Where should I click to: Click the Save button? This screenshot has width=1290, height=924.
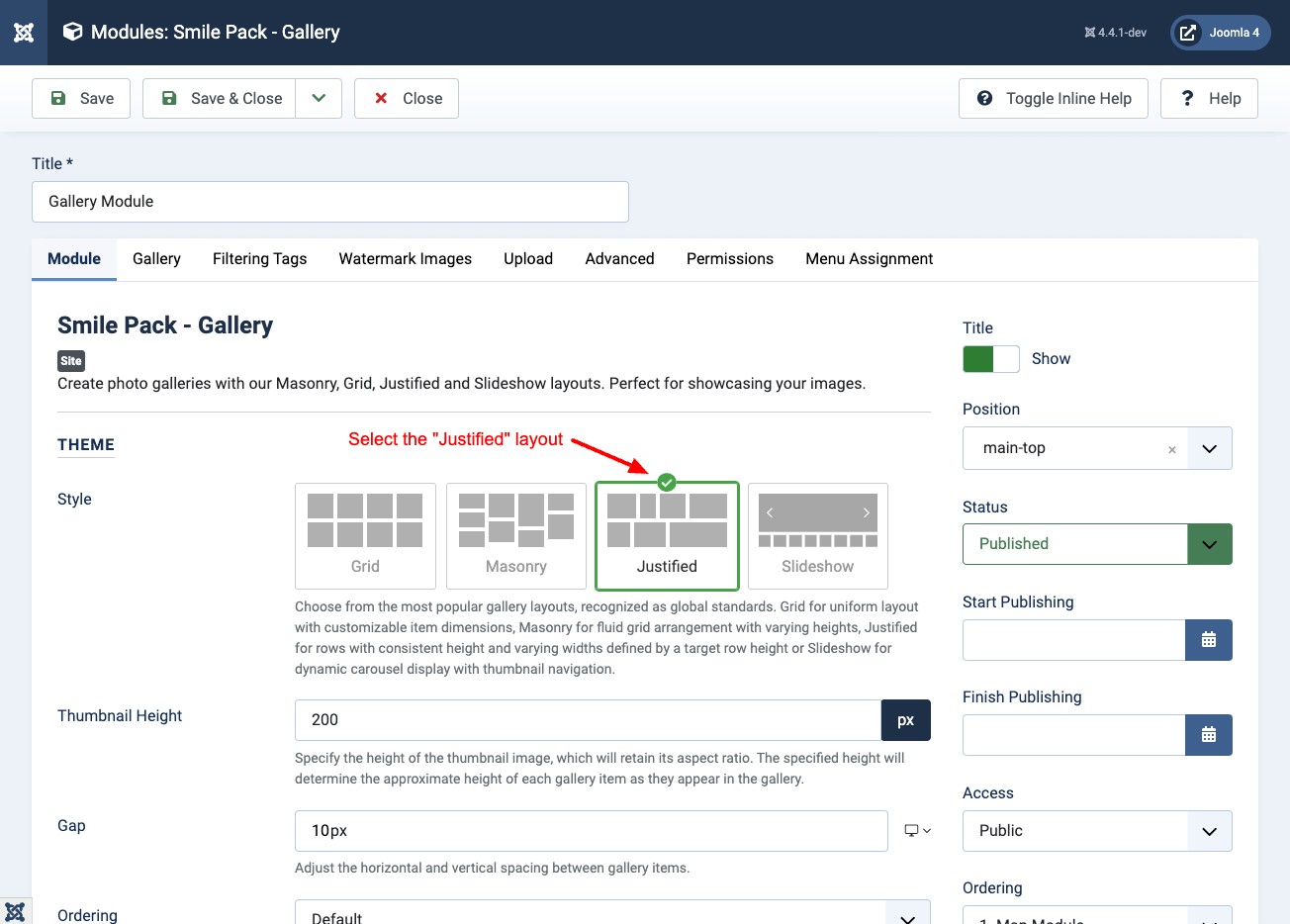coord(81,98)
